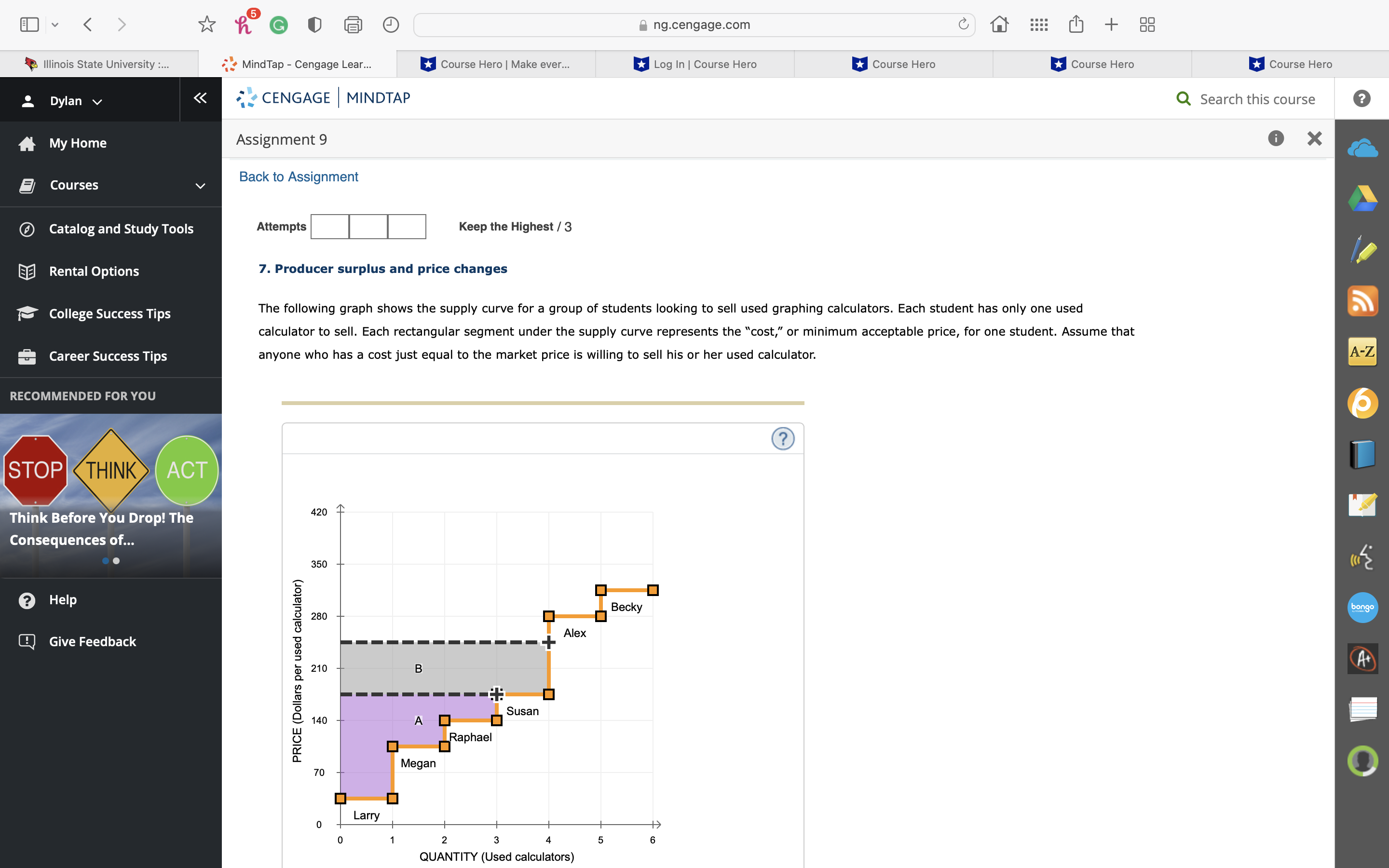
Task: Open the cloud storage icon
Action: click(x=1362, y=149)
